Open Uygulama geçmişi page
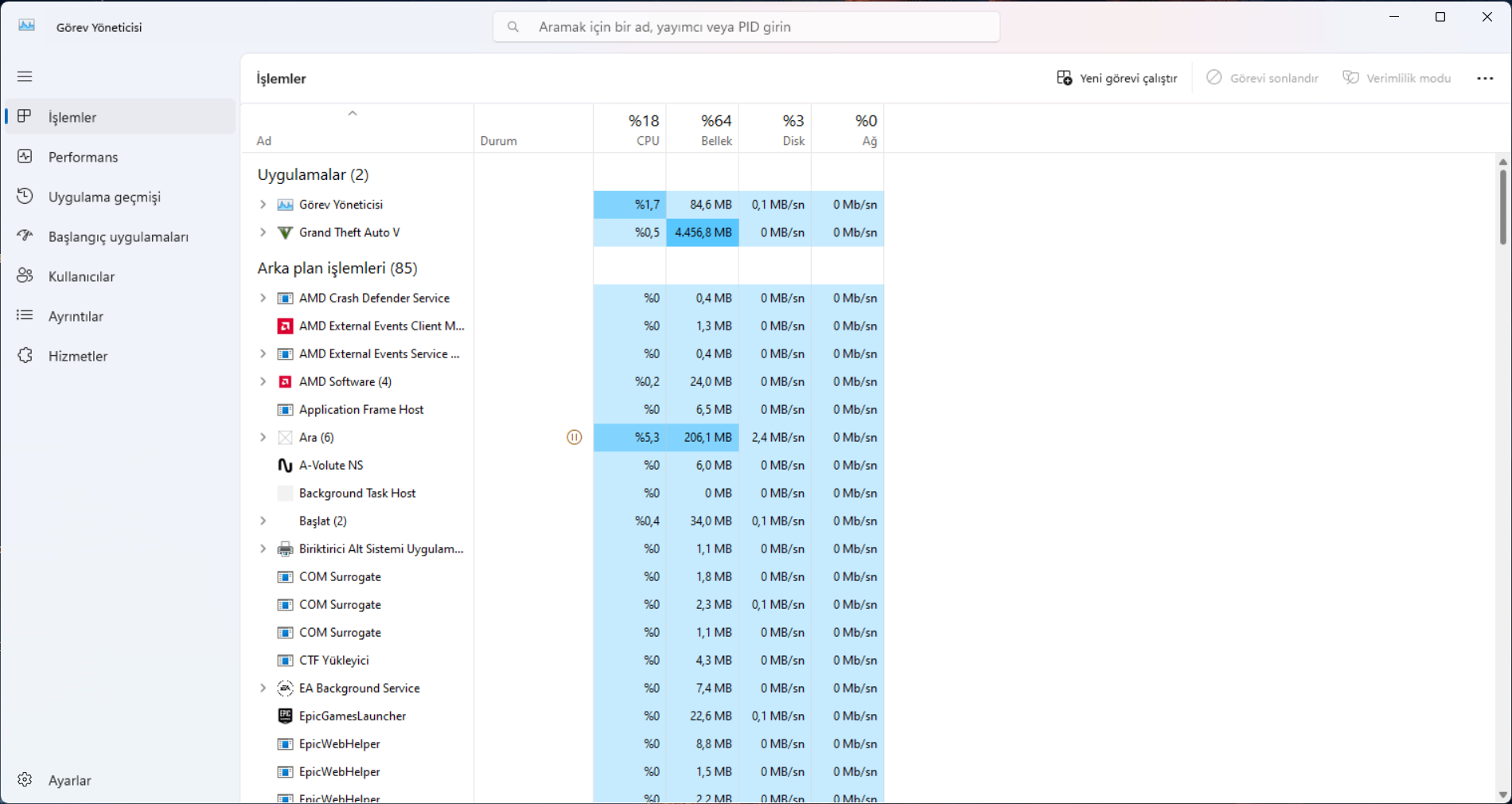1512x804 pixels. tap(120, 197)
